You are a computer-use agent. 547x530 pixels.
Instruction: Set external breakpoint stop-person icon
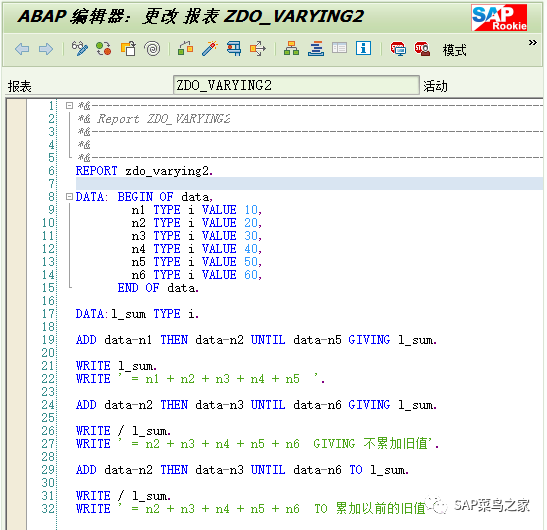(422, 48)
